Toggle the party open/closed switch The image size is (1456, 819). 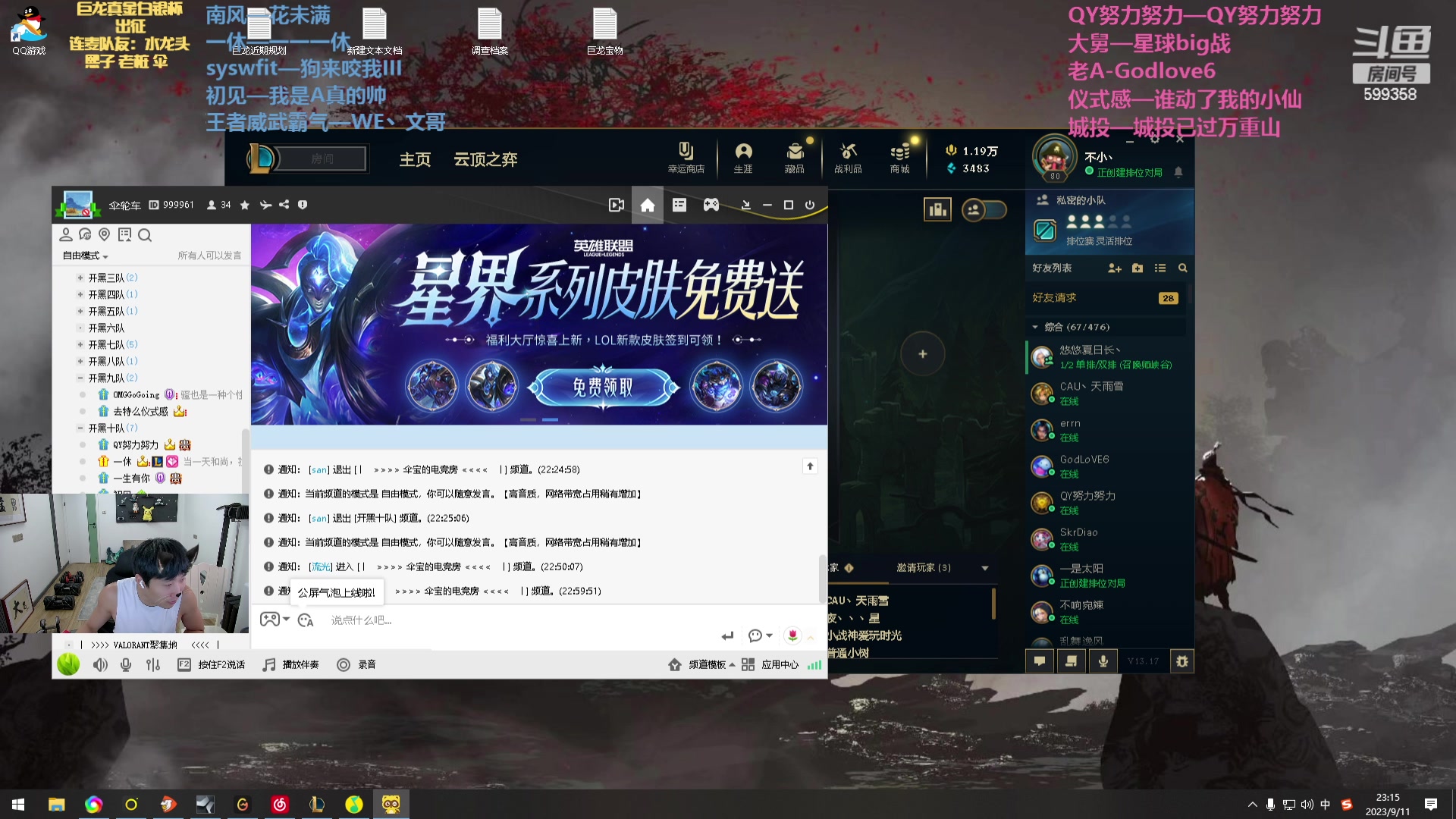[984, 209]
